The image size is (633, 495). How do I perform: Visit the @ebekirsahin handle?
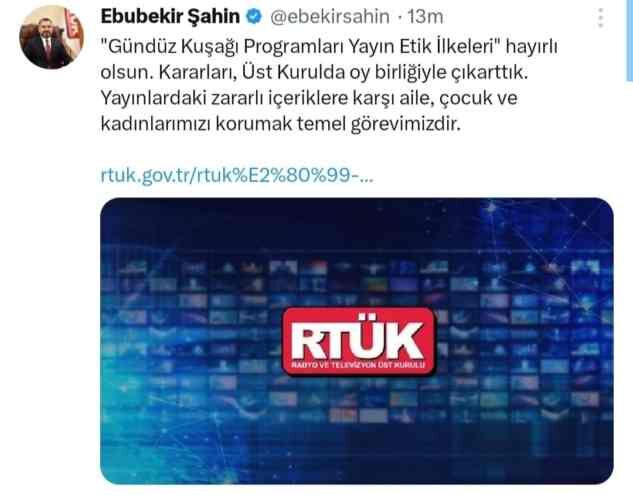pos(329,17)
